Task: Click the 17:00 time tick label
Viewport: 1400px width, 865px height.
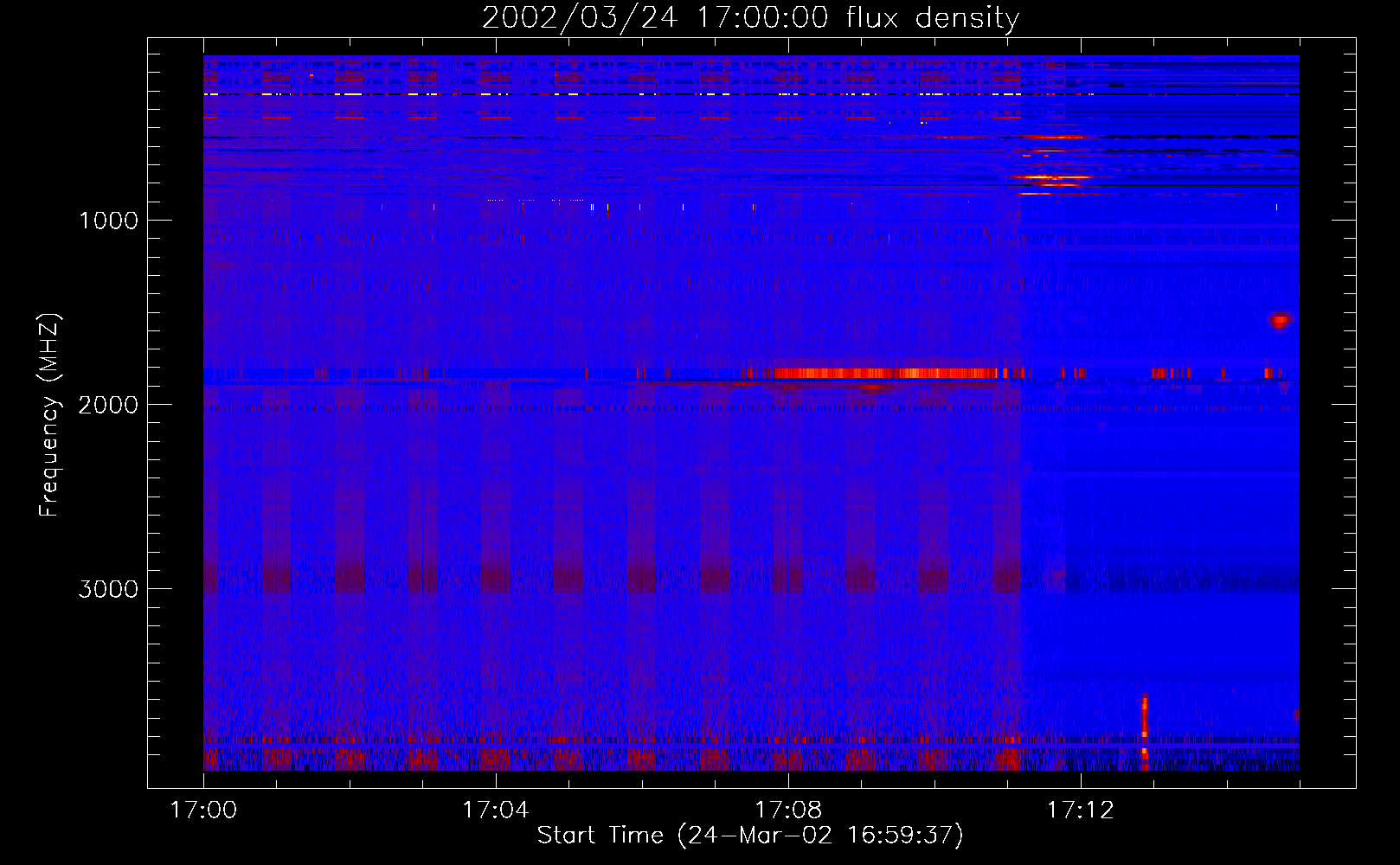Action: click(203, 811)
